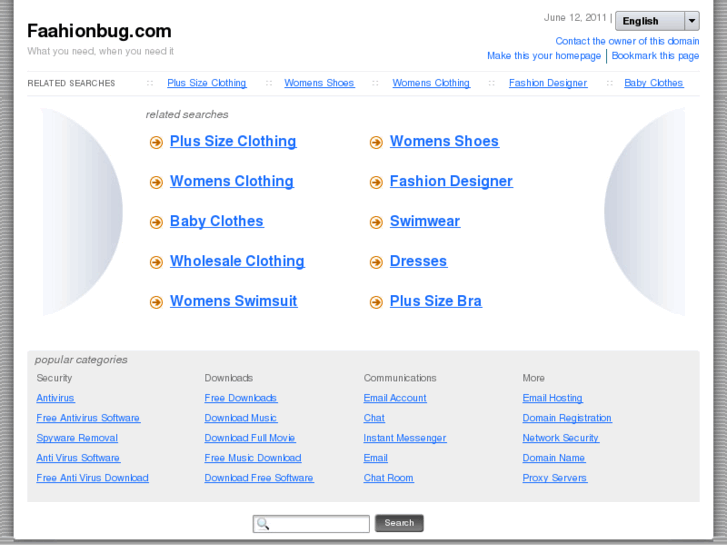
Task: Open the Chat link under Communications
Action: tap(374, 418)
